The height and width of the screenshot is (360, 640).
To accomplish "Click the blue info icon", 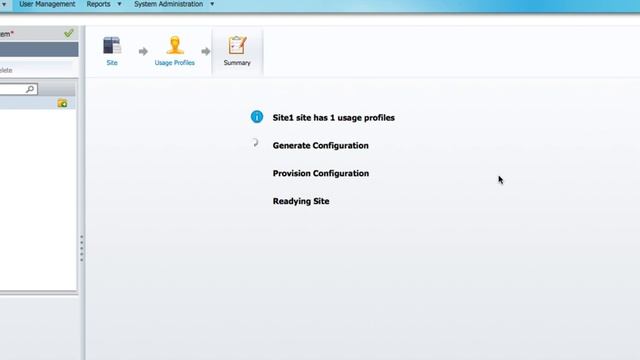I will pos(257,117).
